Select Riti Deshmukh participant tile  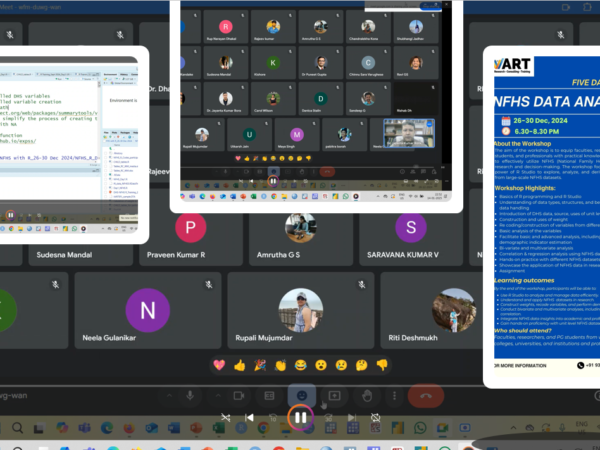pos(432,310)
